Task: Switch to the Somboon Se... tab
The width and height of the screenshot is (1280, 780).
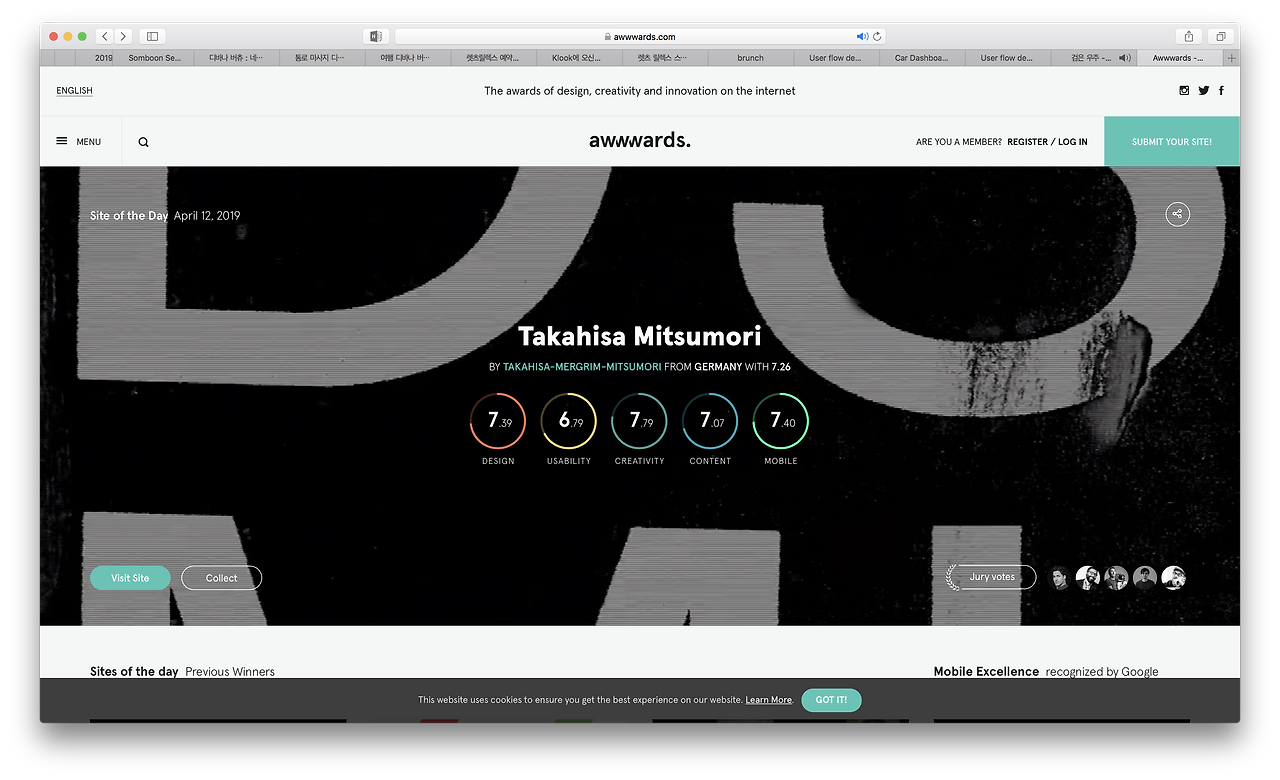Action: pos(154,58)
